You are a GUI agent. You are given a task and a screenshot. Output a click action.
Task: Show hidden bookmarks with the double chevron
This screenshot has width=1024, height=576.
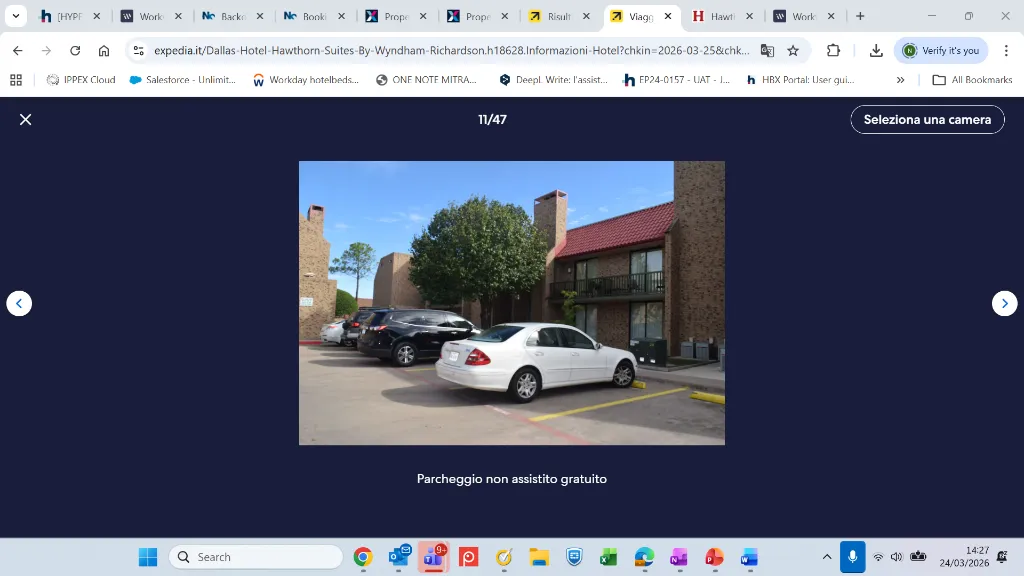click(x=901, y=80)
